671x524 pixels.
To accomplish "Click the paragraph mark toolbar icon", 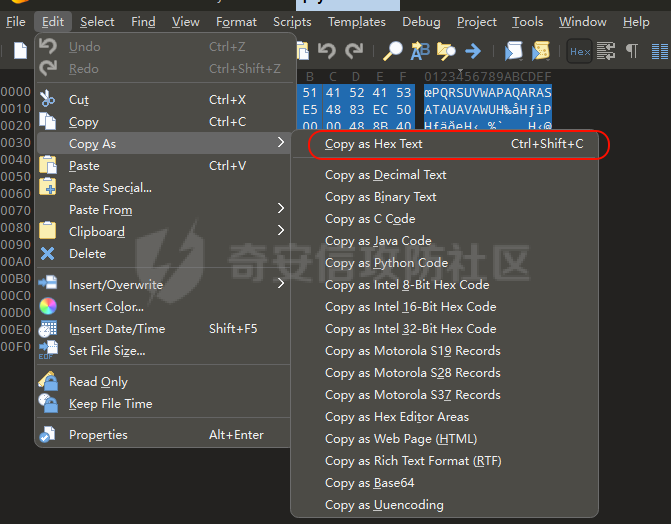I will coord(632,51).
